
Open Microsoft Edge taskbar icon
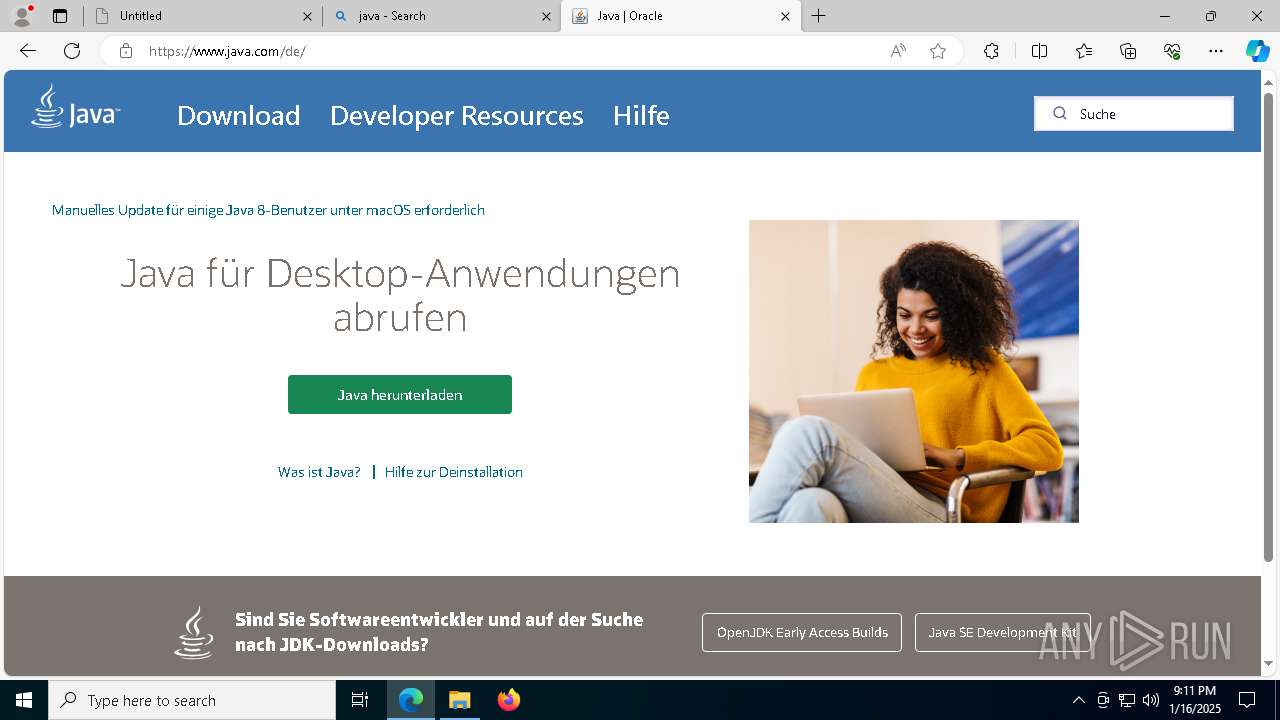(411, 700)
